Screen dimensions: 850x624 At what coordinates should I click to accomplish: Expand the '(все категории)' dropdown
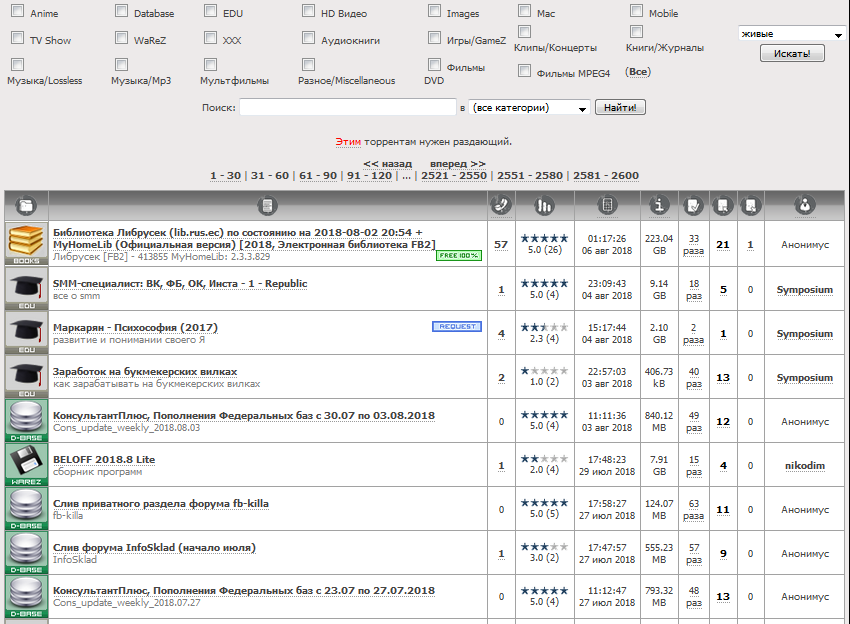click(x=529, y=108)
